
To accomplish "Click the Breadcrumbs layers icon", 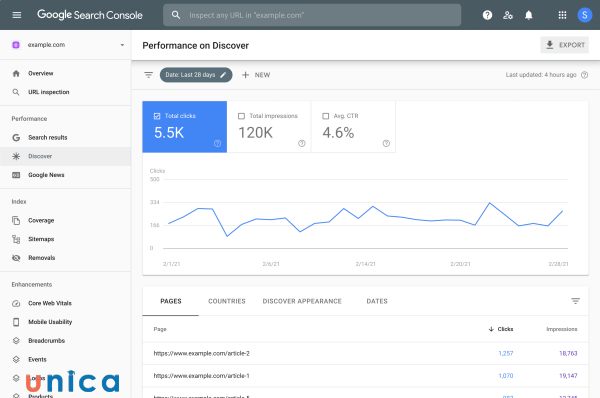I will coord(16,341).
